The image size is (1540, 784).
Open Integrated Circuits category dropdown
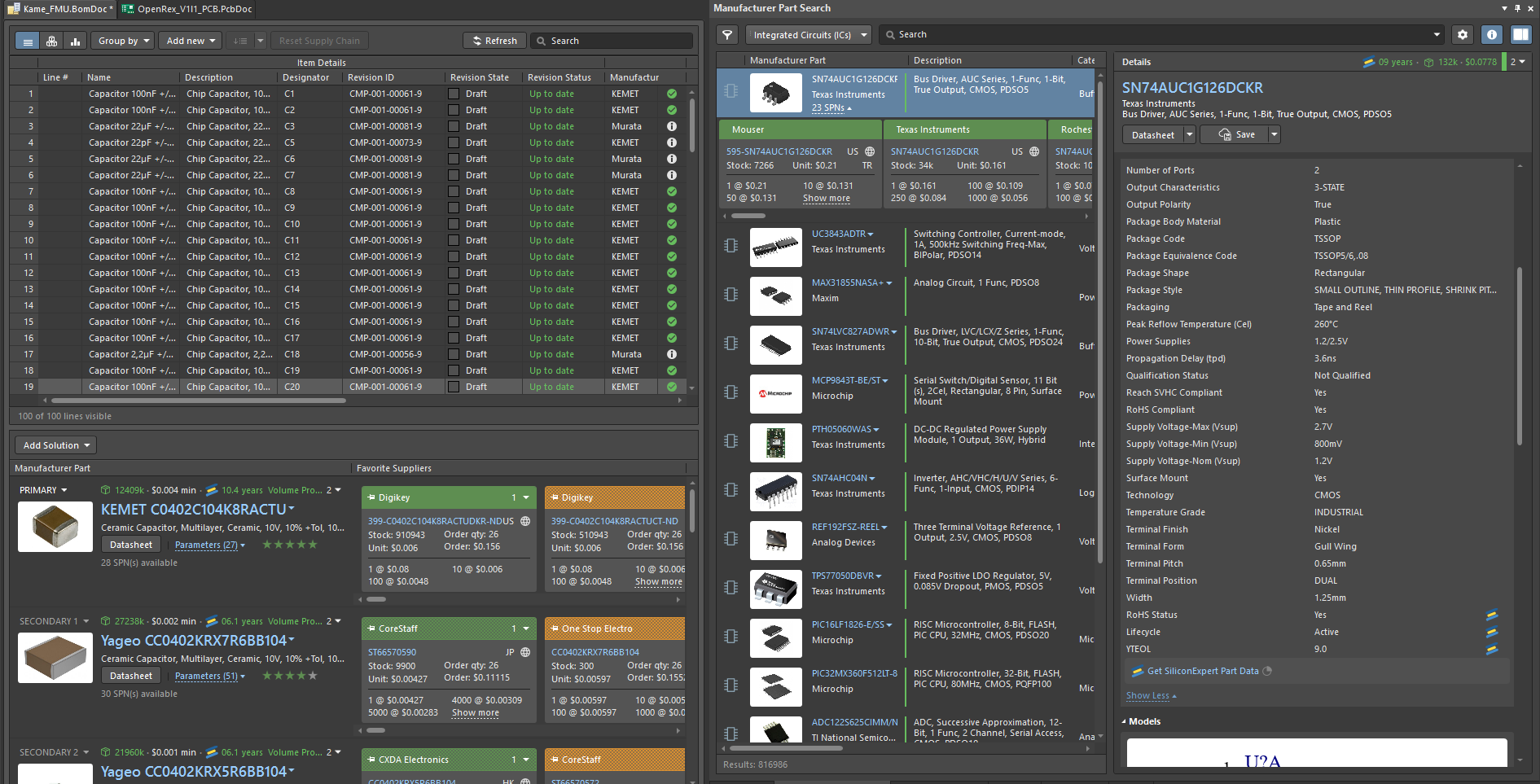click(809, 35)
